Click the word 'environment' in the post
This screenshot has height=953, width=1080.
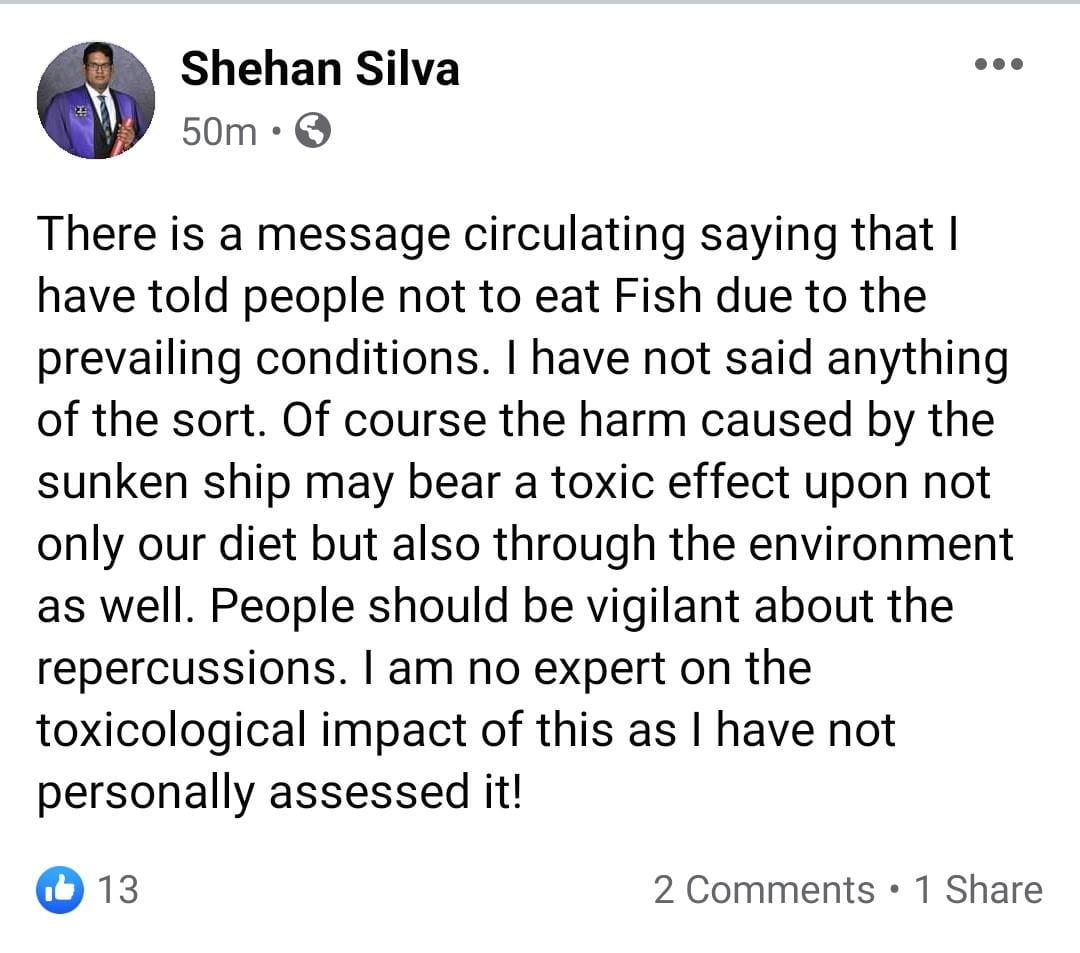point(881,544)
